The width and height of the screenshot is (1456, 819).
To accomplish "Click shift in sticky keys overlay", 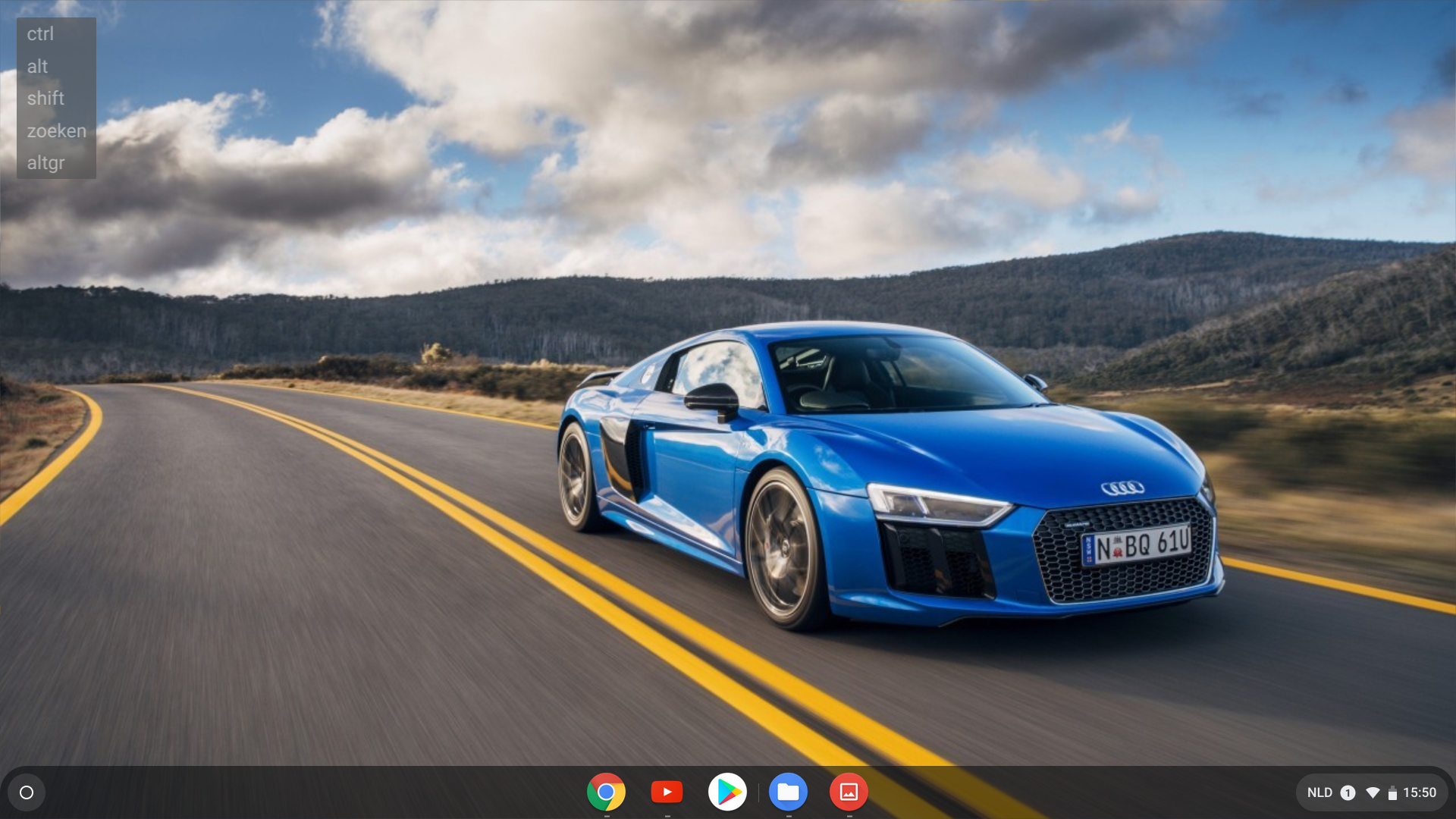I will (x=45, y=99).
